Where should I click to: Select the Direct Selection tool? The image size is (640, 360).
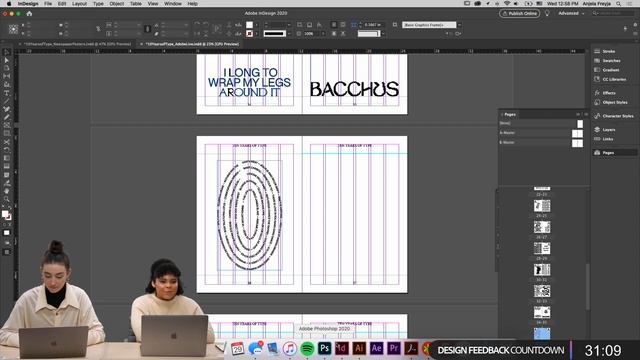point(7,60)
